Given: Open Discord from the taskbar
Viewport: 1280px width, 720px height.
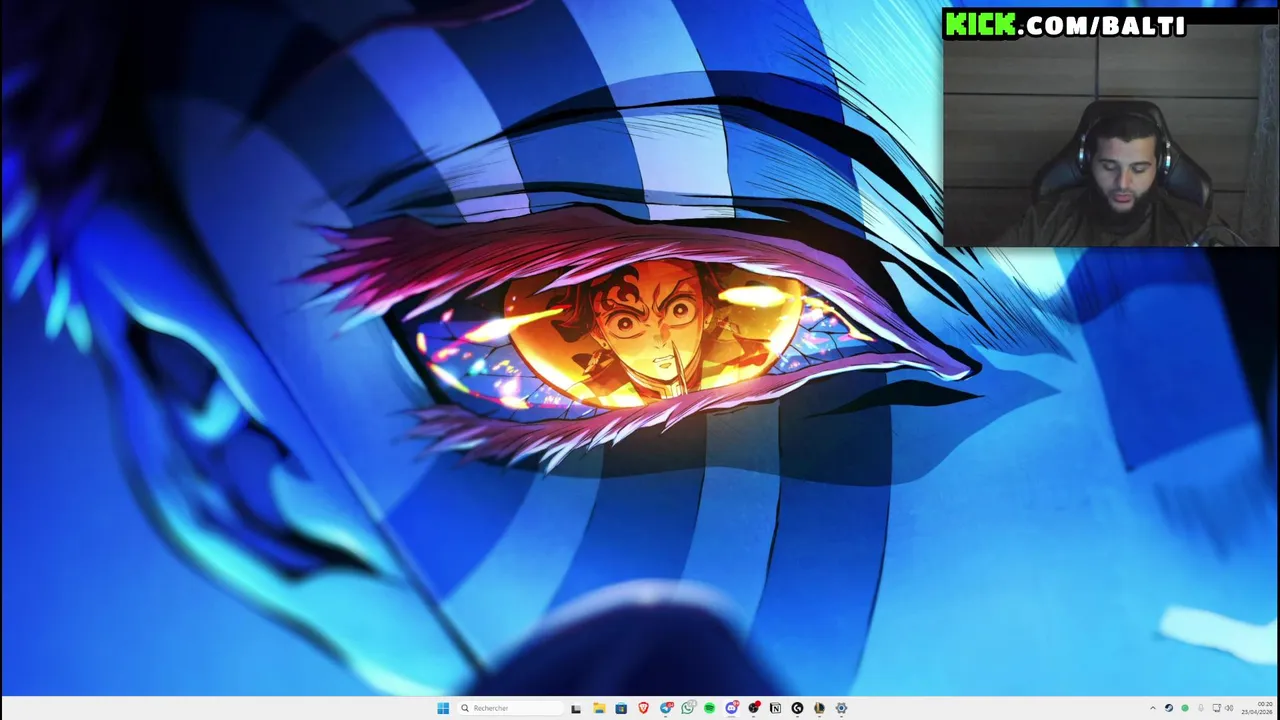Looking at the screenshot, I should [x=732, y=708].
